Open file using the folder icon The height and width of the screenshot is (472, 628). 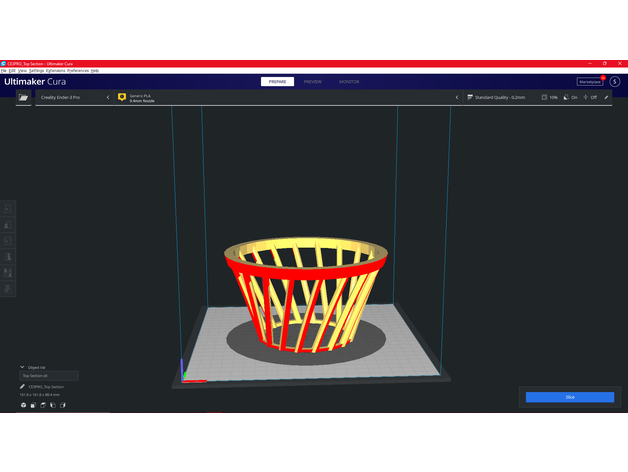click(23, 98)
